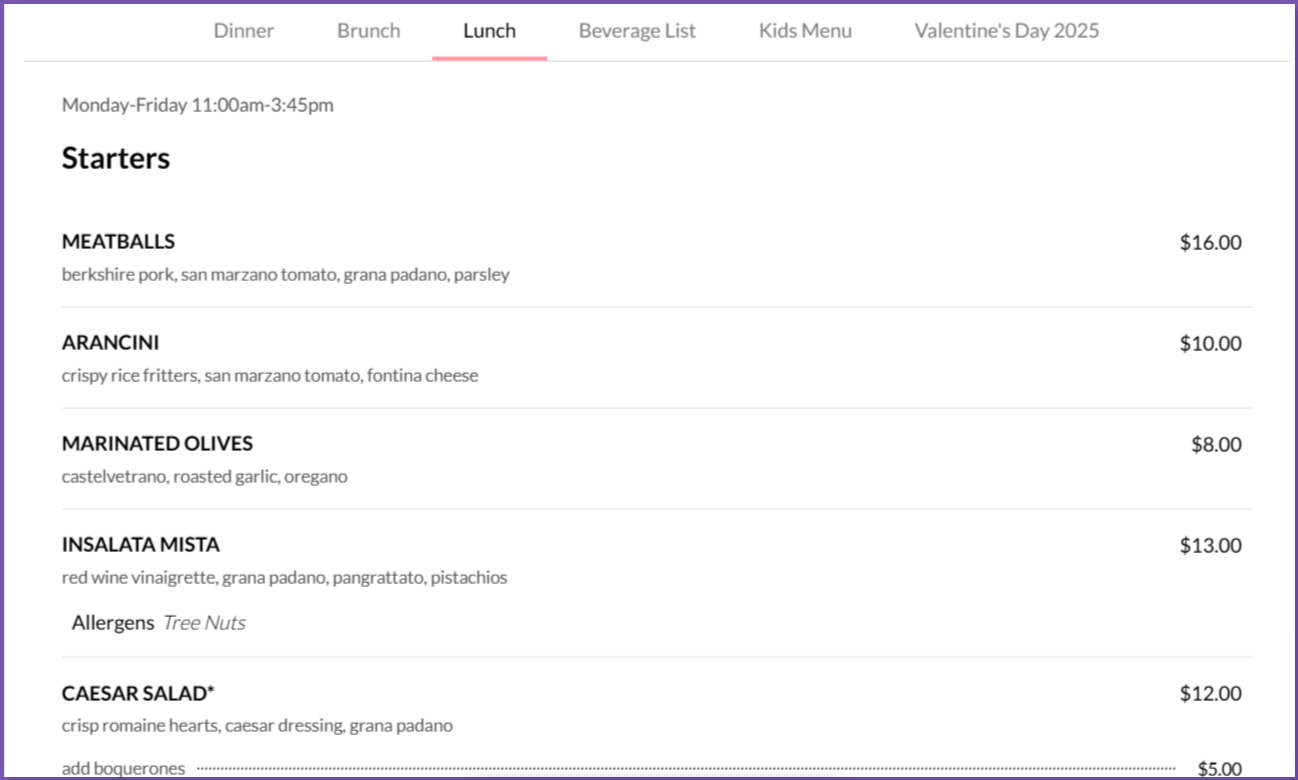The image size is (1298, 780).
Task: Go to the Kids Menu tab
Action: click(805, 31)
